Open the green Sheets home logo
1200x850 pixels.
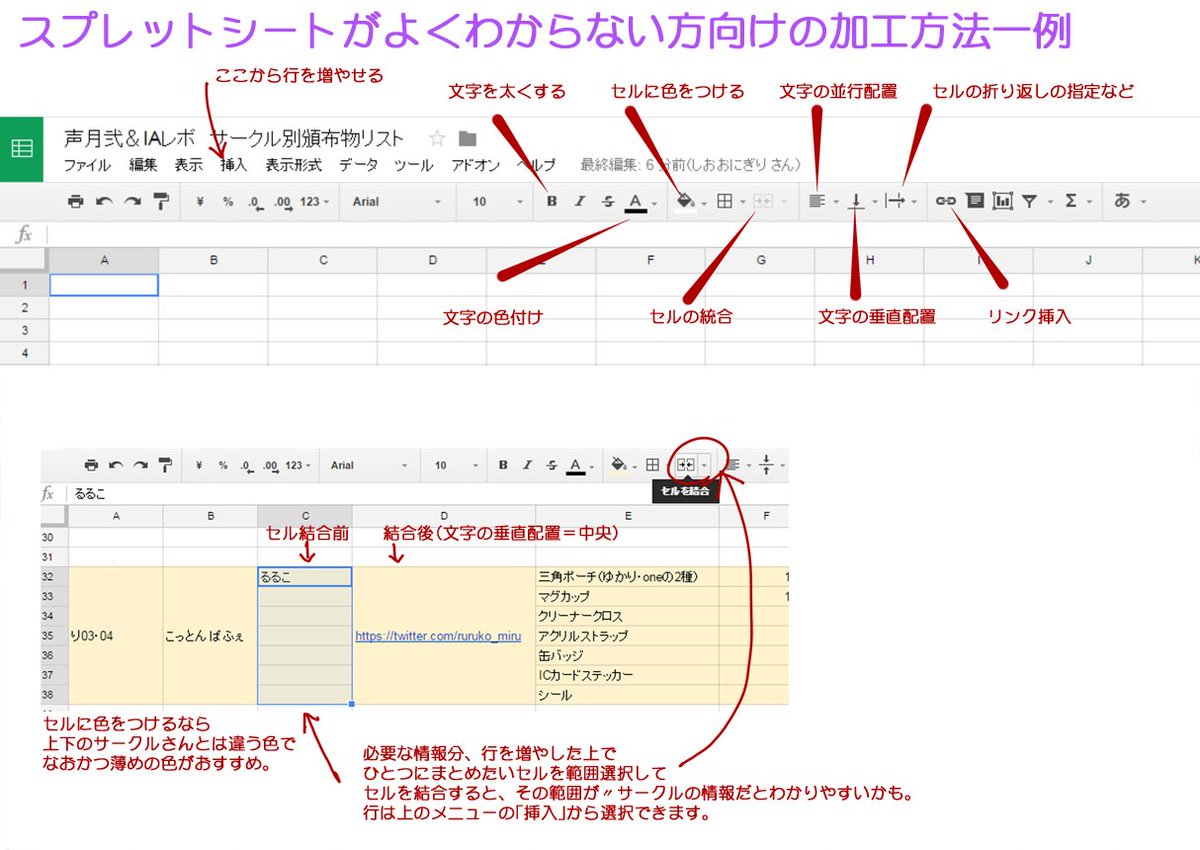coord(21,149)
